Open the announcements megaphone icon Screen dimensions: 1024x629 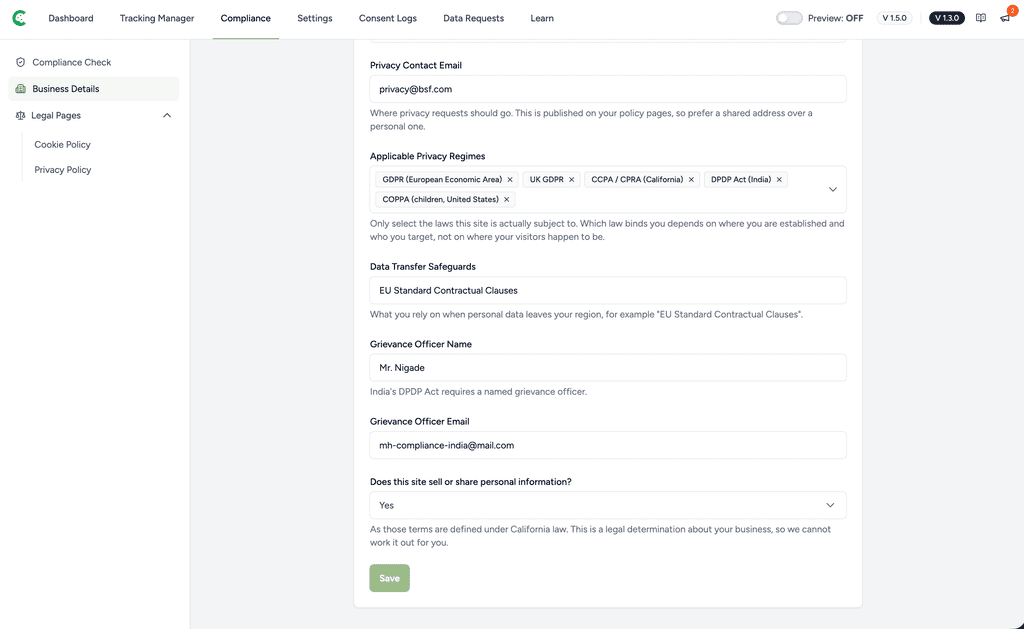pos(1005,18)
